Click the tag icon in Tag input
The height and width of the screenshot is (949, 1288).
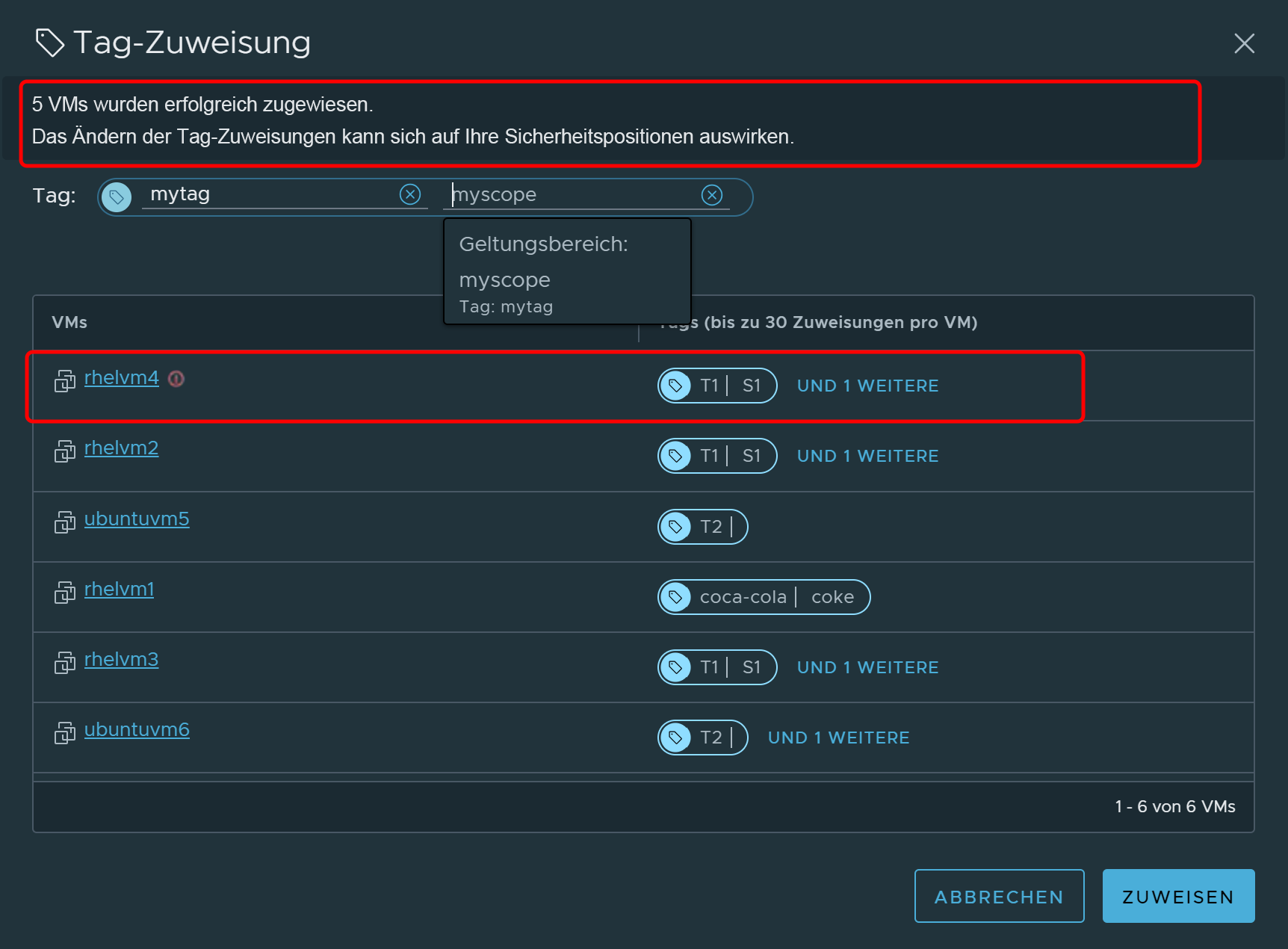tap(117, 197)
